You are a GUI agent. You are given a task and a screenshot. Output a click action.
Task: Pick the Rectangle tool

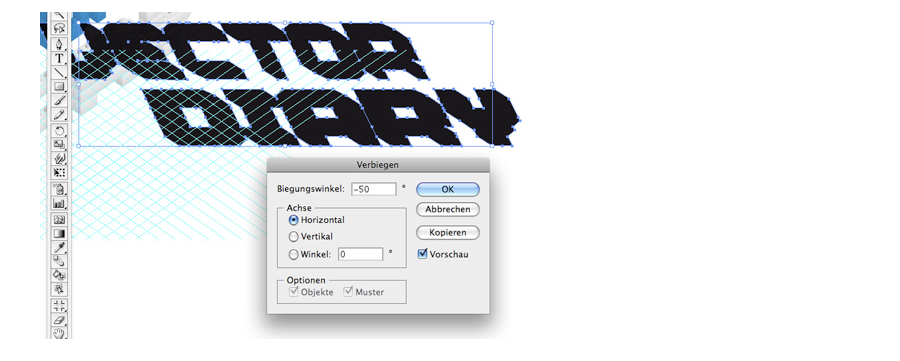tap(60, 87)
